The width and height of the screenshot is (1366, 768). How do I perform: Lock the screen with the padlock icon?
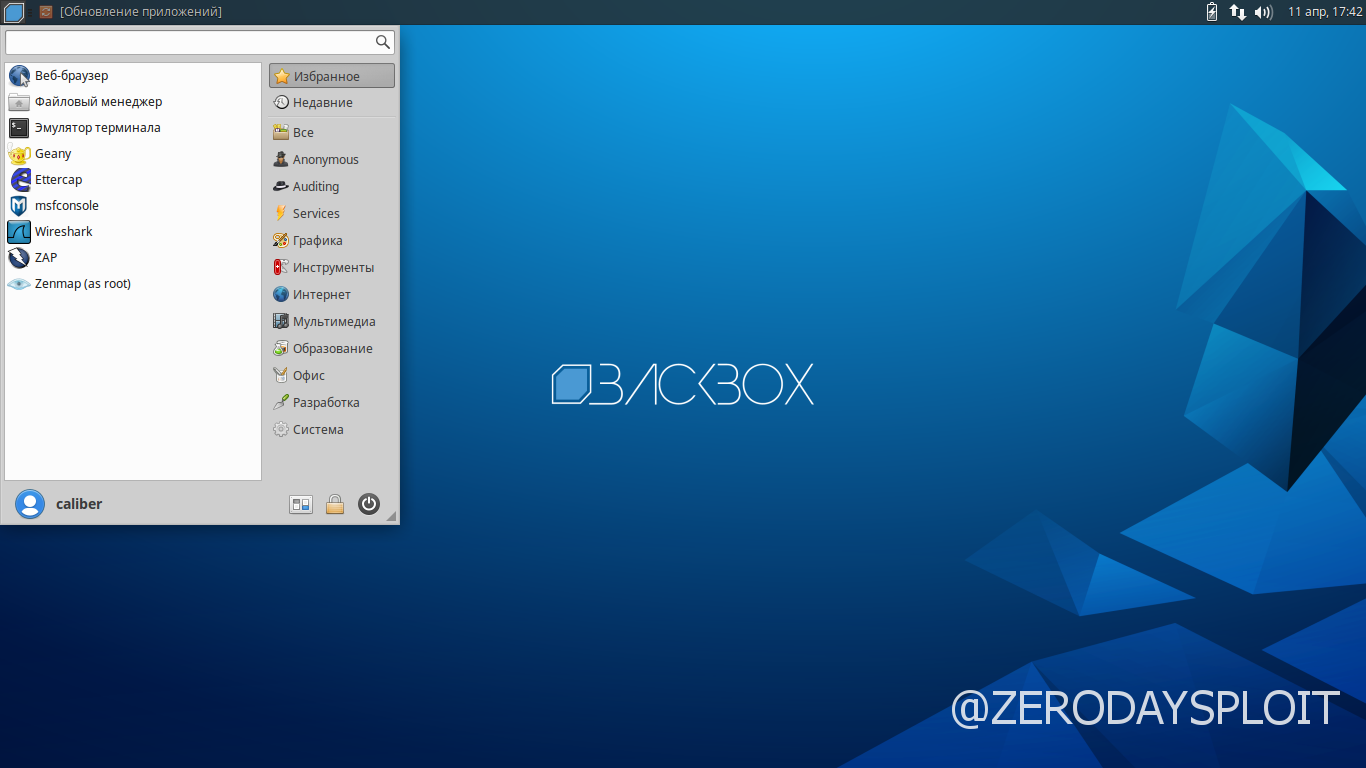point(335,504)
